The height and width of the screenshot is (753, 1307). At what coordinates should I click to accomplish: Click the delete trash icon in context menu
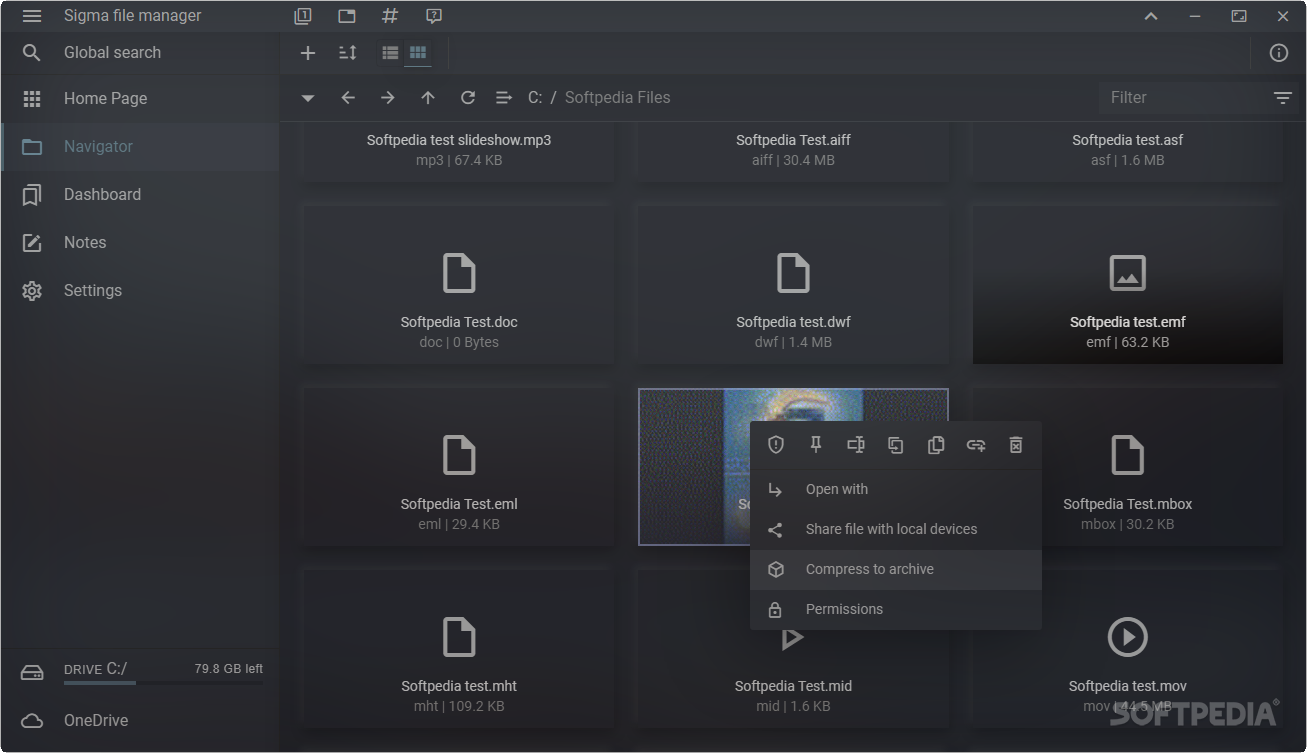point(1016,445)
